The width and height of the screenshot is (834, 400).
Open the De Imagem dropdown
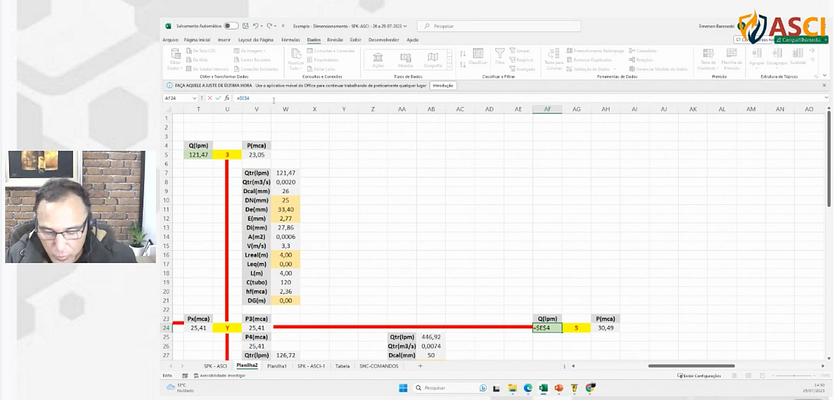coord(249,51)
